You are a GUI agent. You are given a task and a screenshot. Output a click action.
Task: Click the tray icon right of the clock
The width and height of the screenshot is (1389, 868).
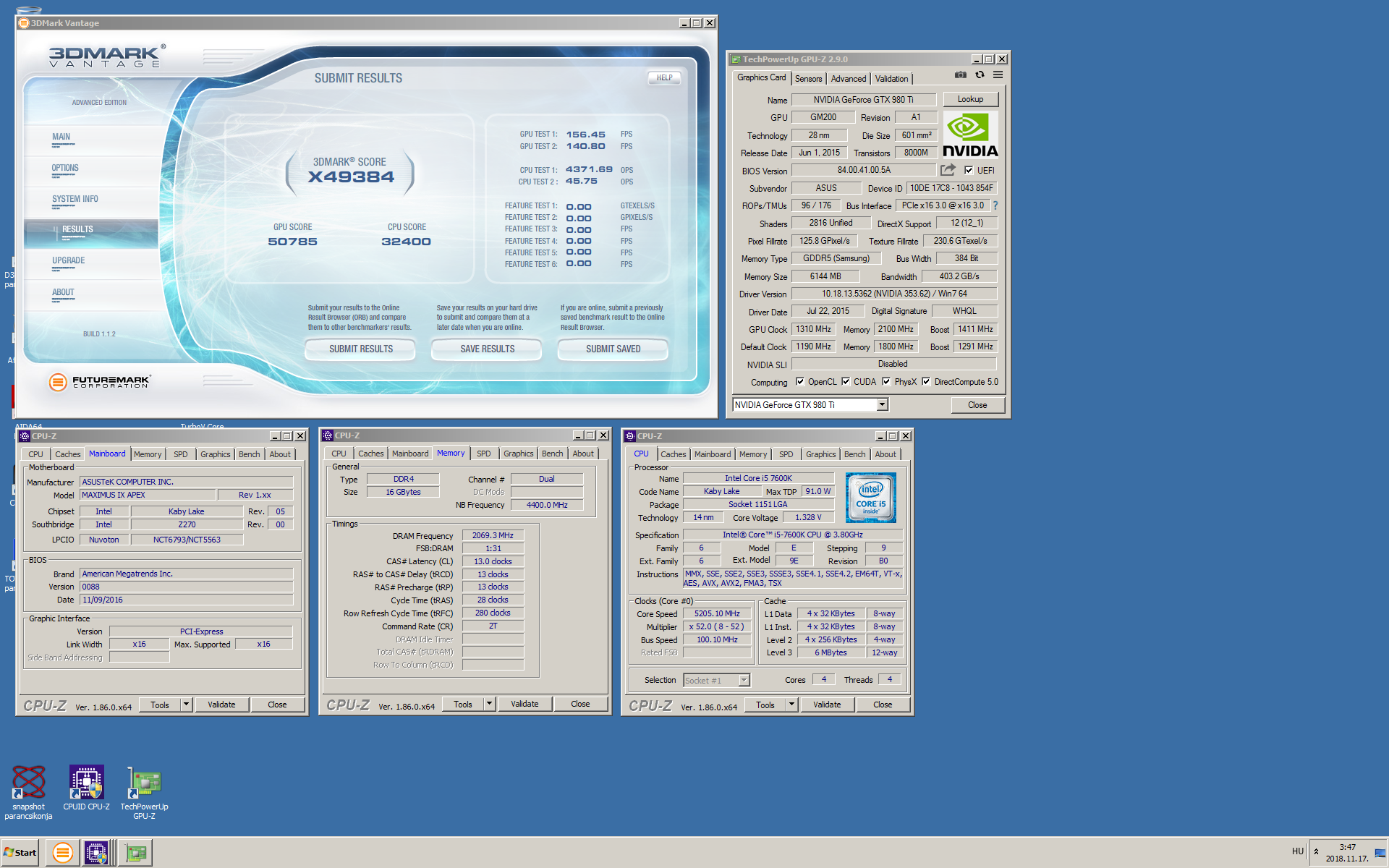click(1380, 853)
